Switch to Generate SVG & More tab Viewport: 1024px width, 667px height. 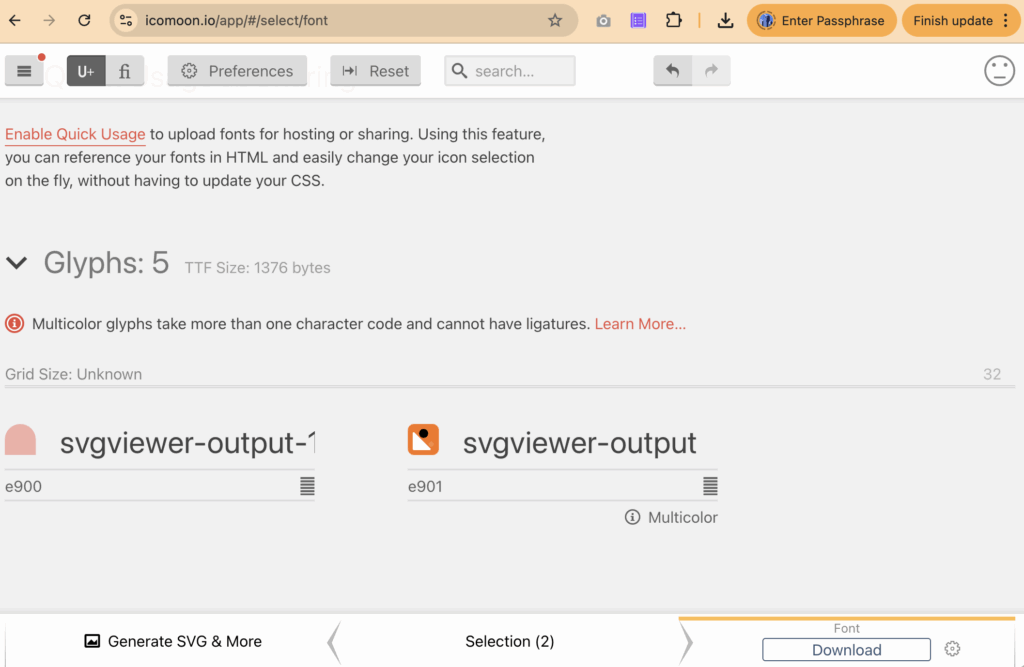[x=173, y=641]
